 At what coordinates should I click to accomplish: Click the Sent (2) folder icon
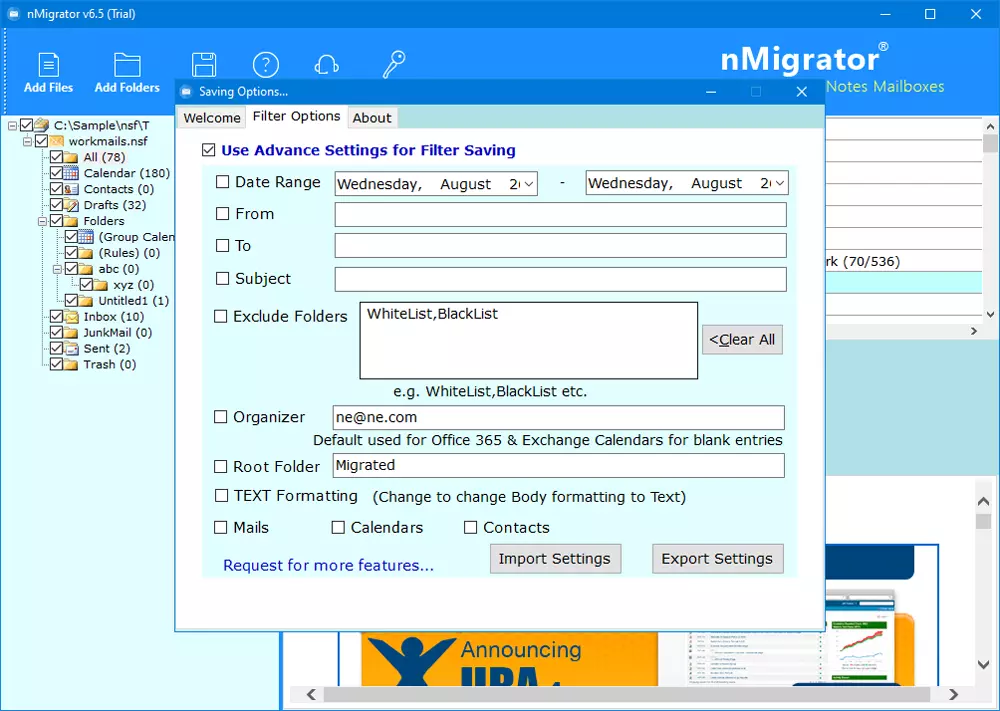[71, 348]
